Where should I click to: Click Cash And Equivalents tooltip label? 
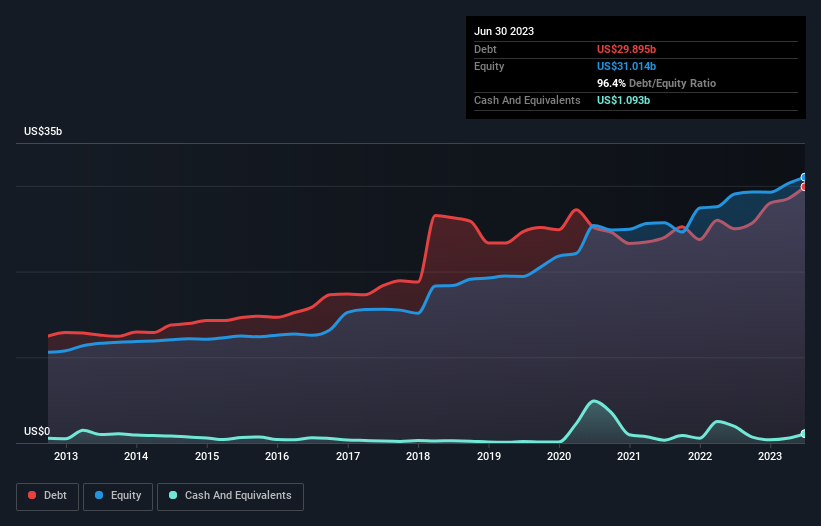527,100
